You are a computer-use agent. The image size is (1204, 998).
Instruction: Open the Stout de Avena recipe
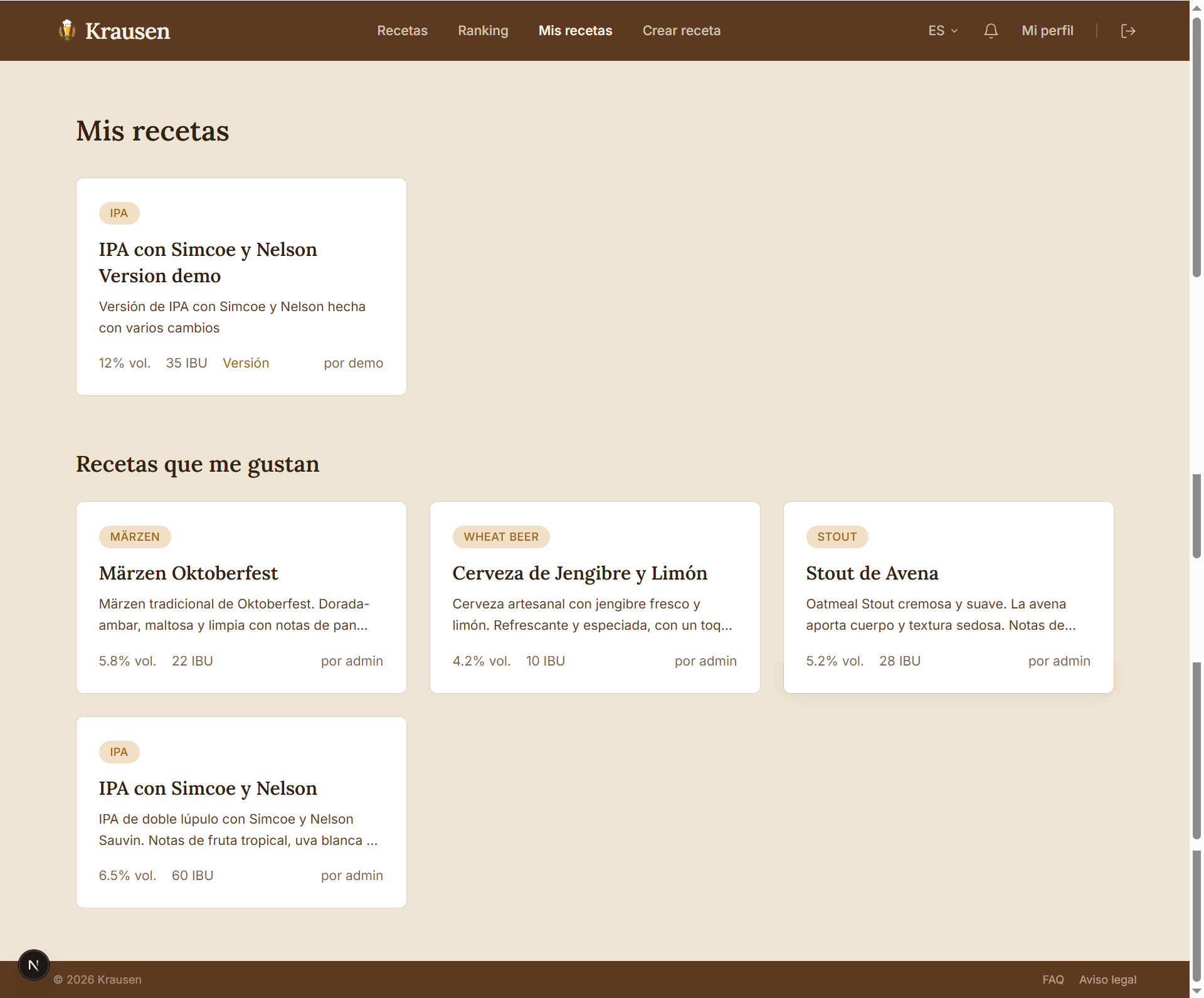pyautogui.click(x=949, y=597)
